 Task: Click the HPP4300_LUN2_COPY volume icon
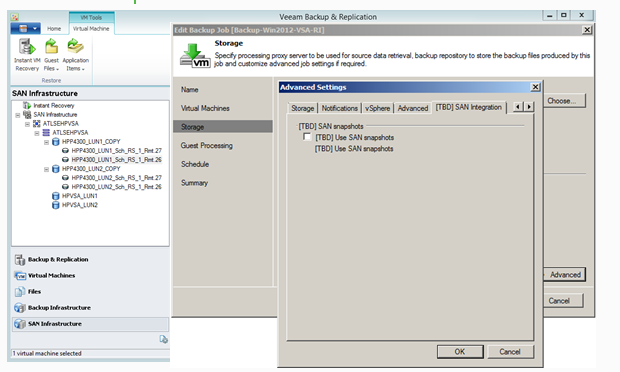pos(56,169)
